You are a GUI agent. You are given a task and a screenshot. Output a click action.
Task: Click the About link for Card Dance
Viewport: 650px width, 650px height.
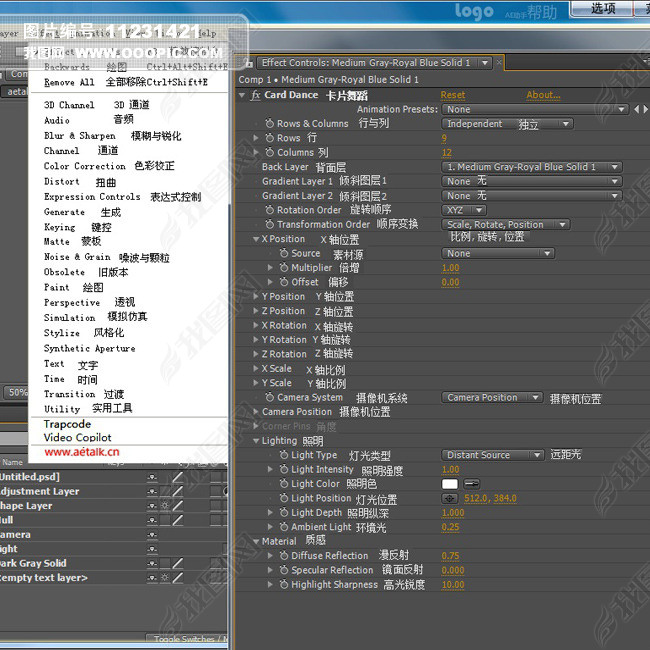tap(543, 95)
